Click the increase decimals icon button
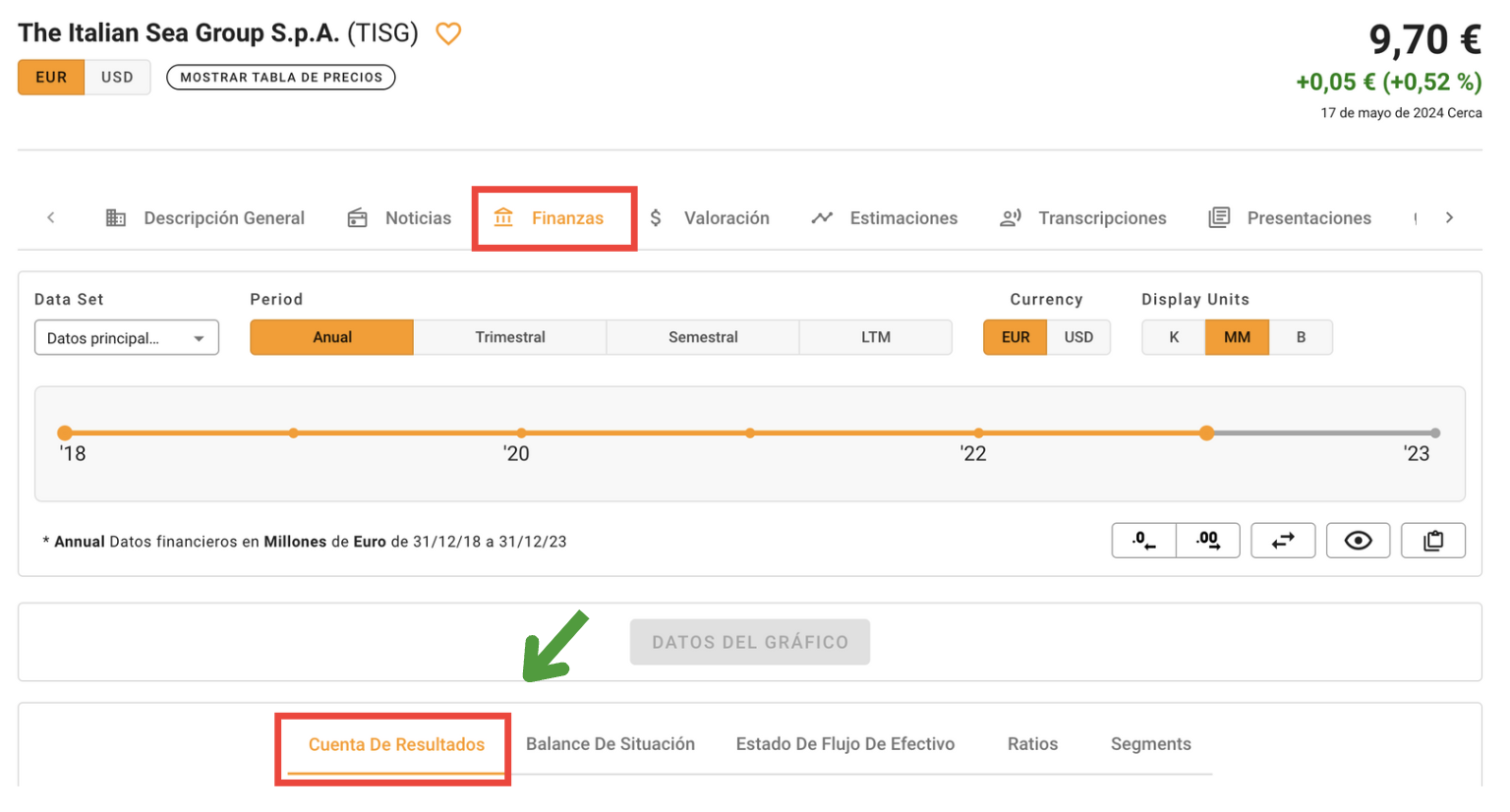Image resolution: width=1510 pixels, height=812 pixels. click(1208, 540)
